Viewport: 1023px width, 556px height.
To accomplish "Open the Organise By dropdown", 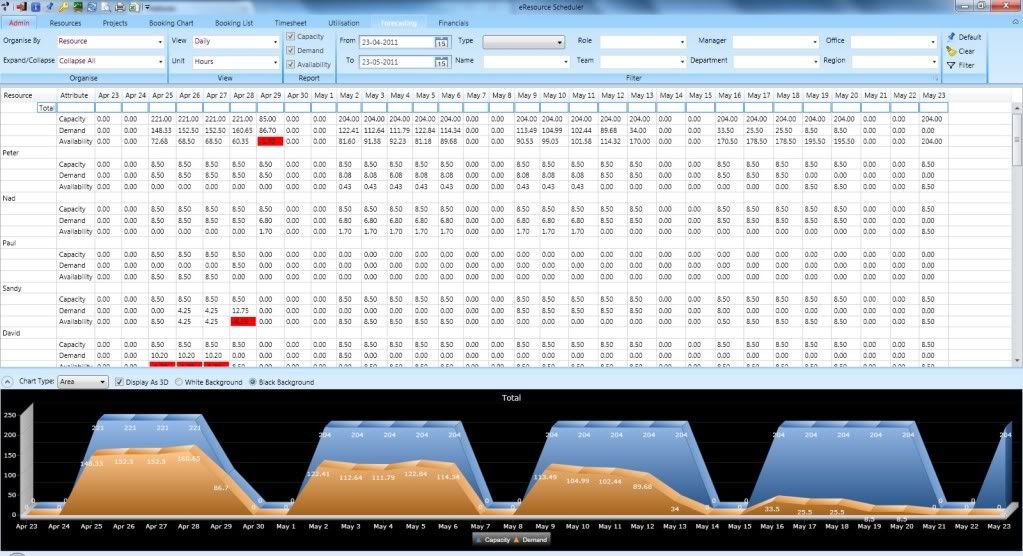I will pyautogui.click(x=110, y=41).
